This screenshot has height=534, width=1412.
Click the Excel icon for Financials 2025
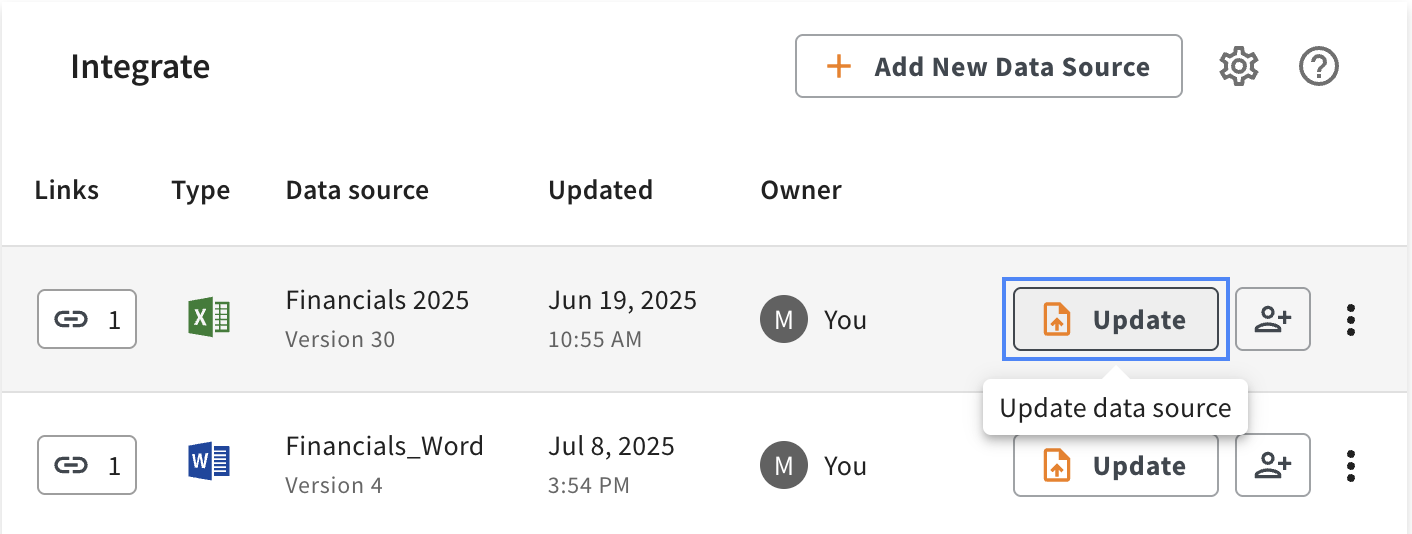[209, 319]
